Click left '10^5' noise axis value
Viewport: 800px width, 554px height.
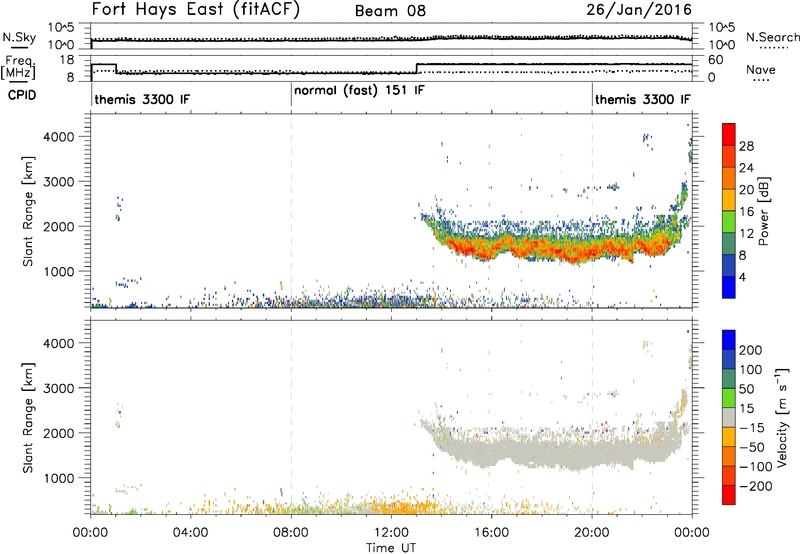click(61, 27)
